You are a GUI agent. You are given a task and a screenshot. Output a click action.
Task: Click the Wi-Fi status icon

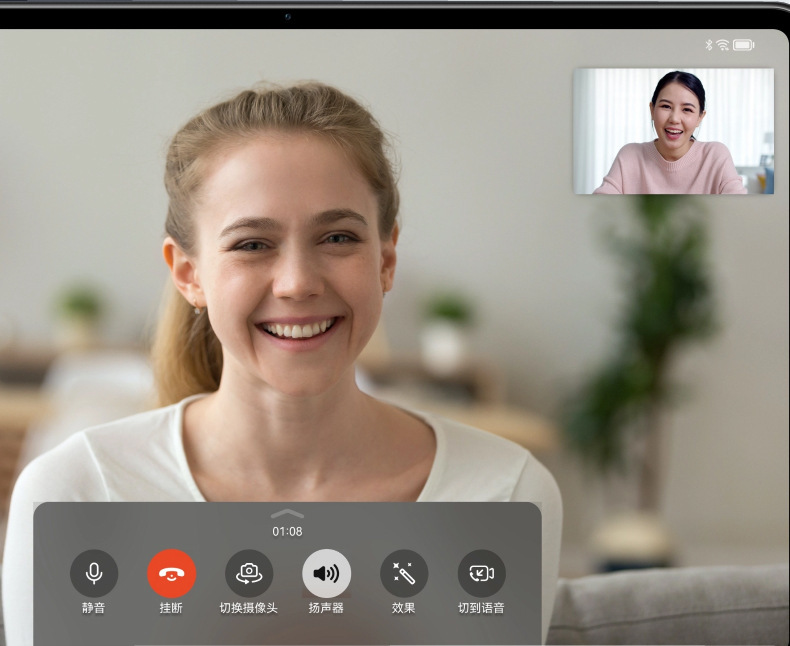[722, 45]
